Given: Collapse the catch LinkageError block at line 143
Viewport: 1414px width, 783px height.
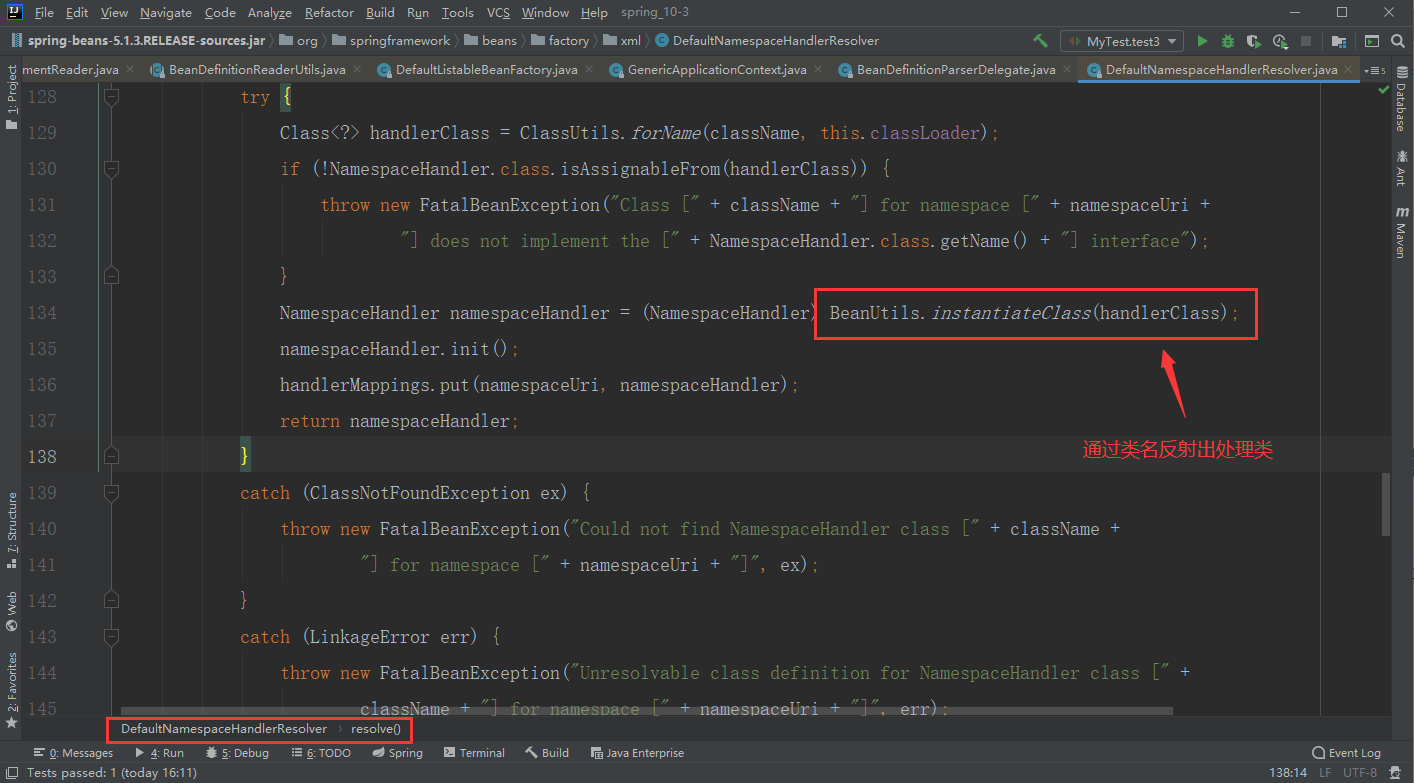Looking at the screenshot, I should point(111,637).
